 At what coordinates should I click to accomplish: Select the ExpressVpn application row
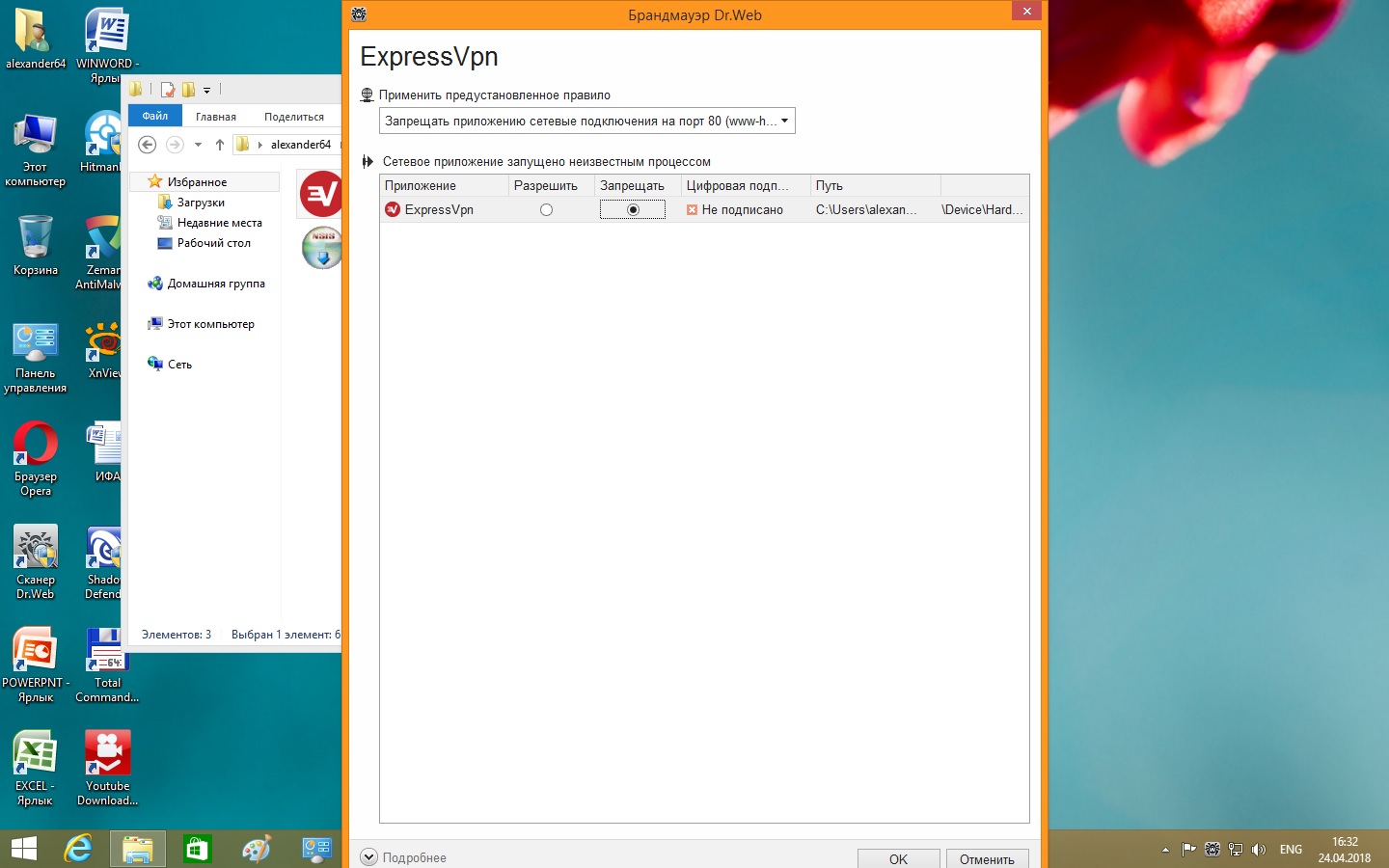tap(704, 210)
